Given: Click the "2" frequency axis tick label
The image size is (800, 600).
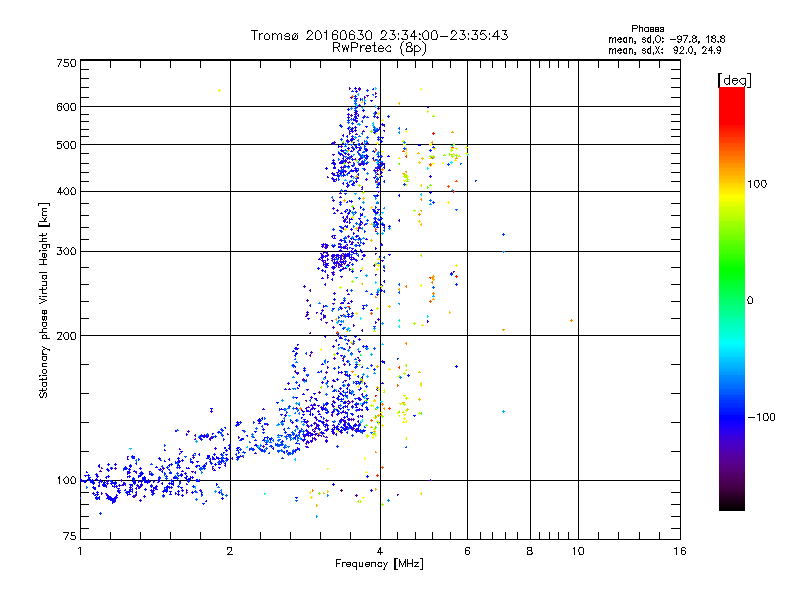Looking at the screenshot, I should click(230, 551).
